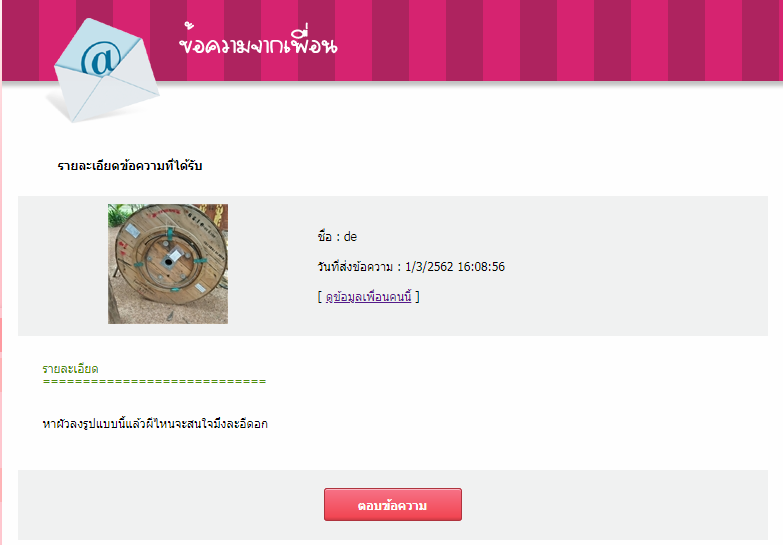
Task: Open the sender's cable reel profile photo
Action: pos(168,264)
